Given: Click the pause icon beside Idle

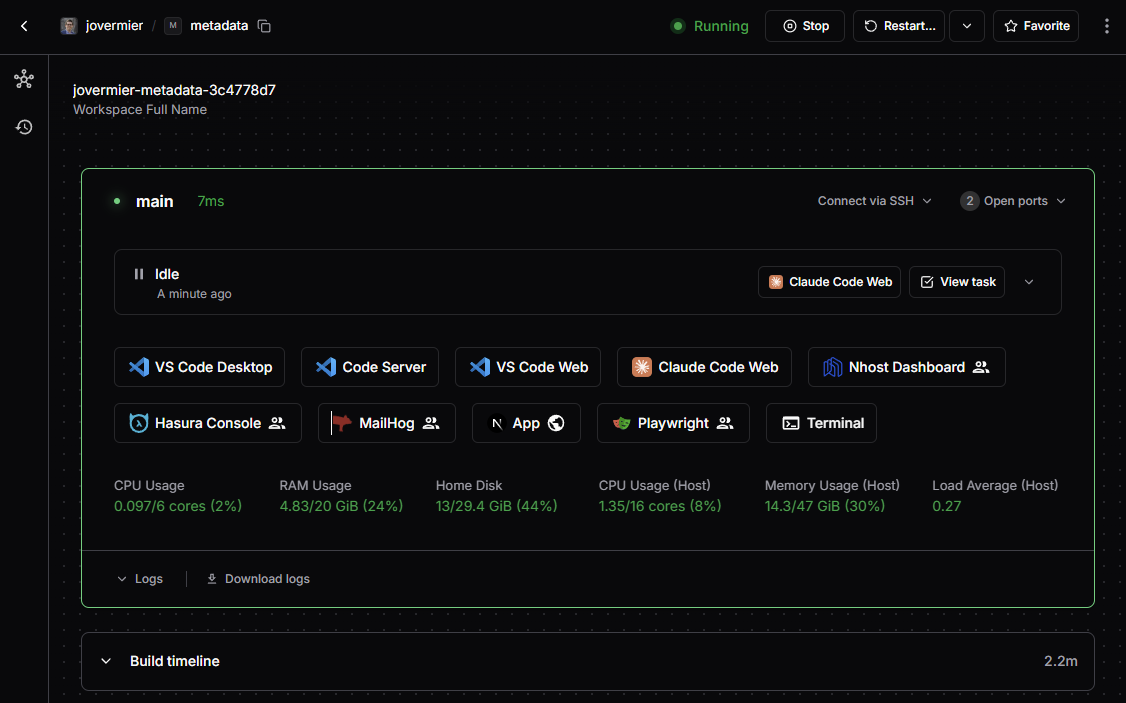Looking at the screenshot, I should (x=139, y=274).
